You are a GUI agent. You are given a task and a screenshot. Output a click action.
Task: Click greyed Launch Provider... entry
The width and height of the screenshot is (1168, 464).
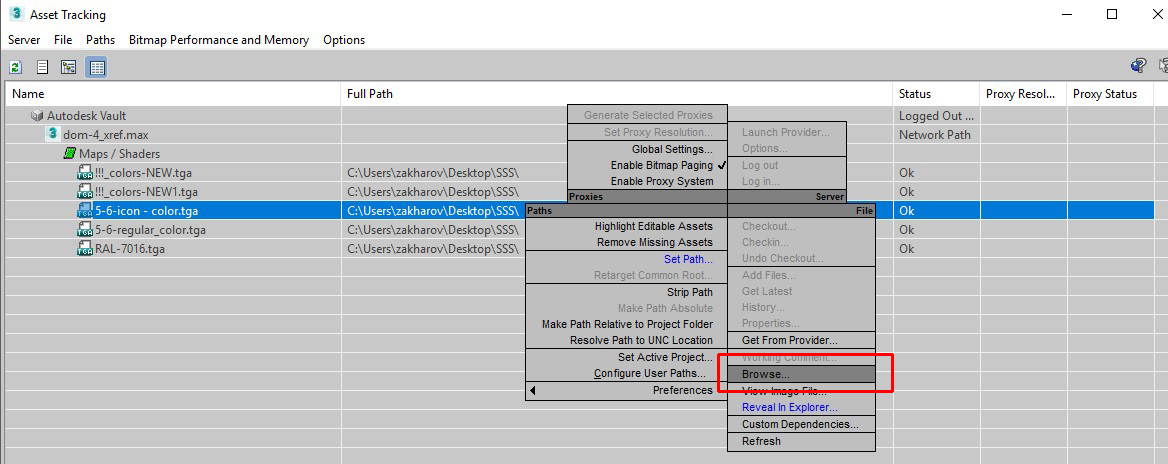pos(785,132)
